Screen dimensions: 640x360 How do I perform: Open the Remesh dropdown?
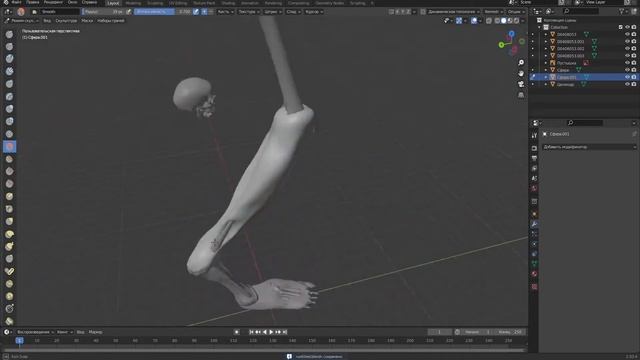[493, 12]
